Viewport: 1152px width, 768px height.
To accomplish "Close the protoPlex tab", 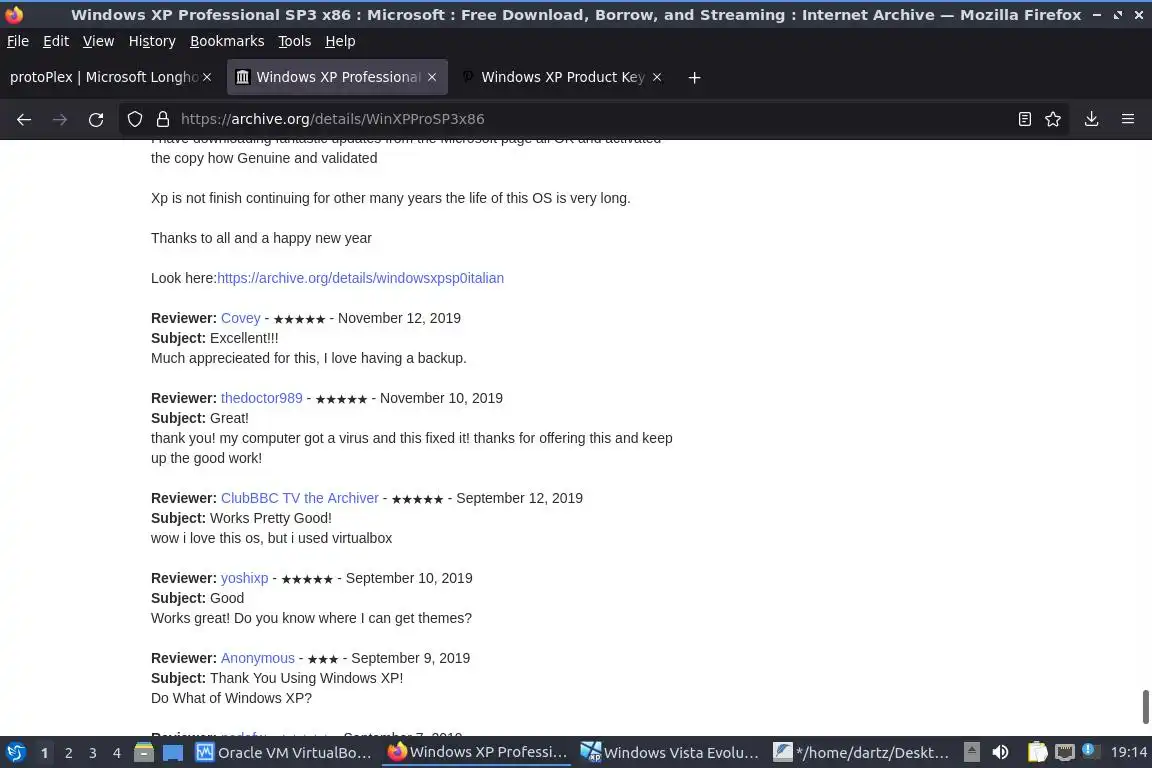I will tap(207, 77).
